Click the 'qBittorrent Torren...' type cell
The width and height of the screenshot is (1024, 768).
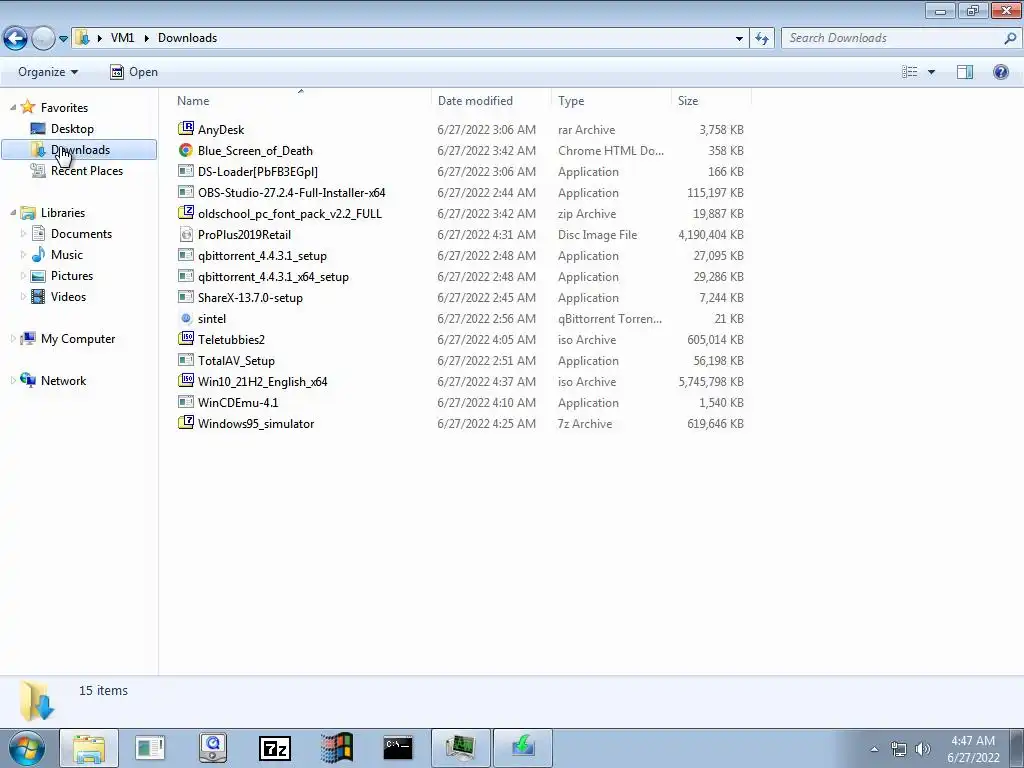[x=609, y=319]
